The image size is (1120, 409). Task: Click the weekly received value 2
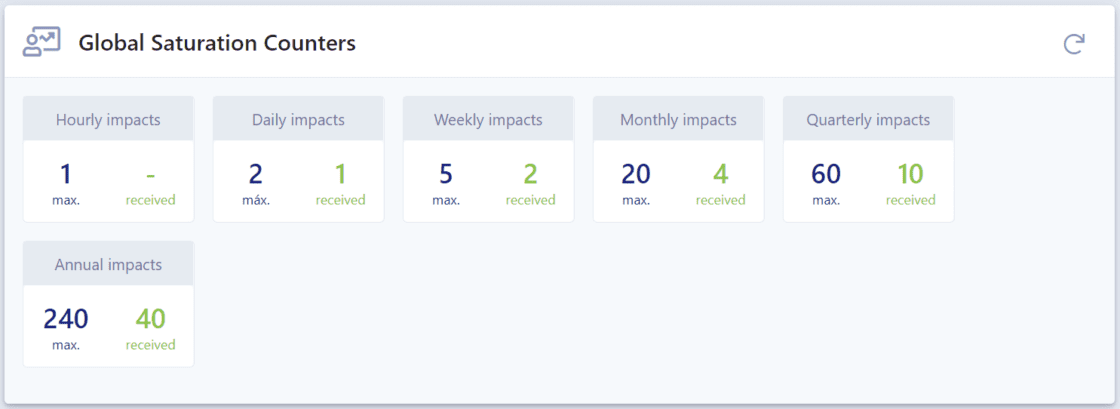(530, 174)
